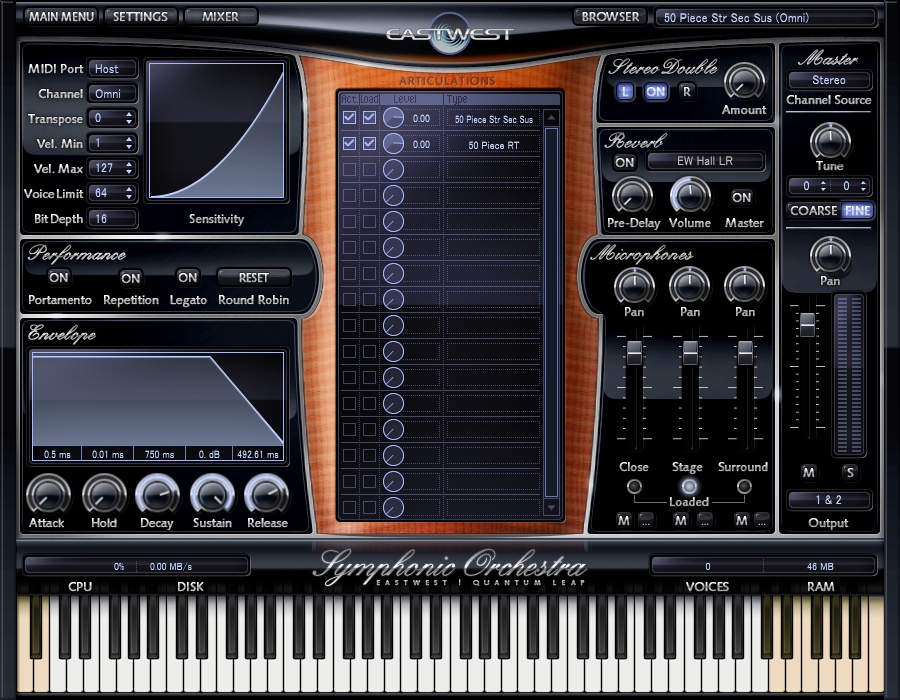
Task: Click the Stereo Double Amount knob
Action: click(x=743, y=81)
